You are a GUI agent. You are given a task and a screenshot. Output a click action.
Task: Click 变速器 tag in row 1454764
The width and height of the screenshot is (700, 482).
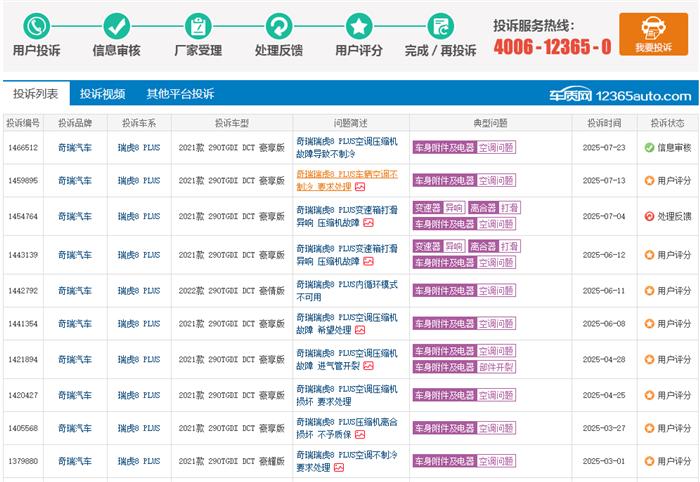[426, 207]
